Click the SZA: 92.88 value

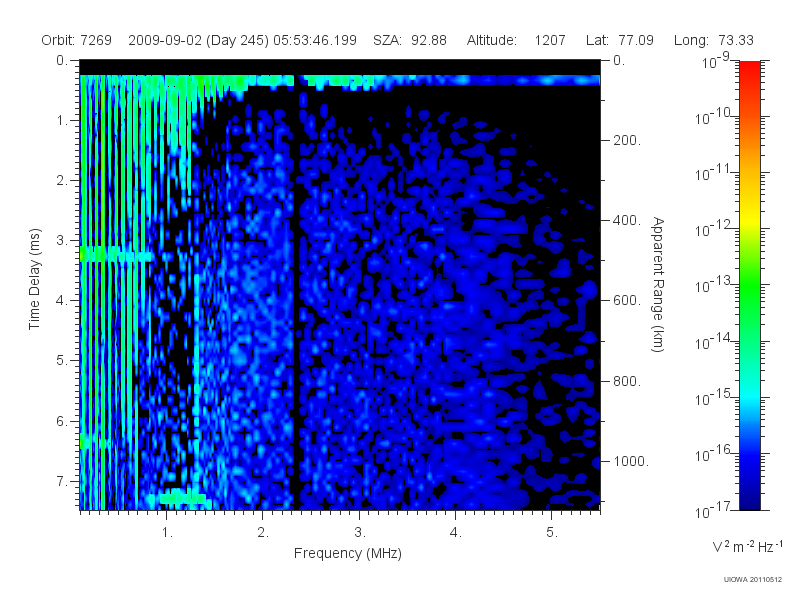click(x=410, y=40)
